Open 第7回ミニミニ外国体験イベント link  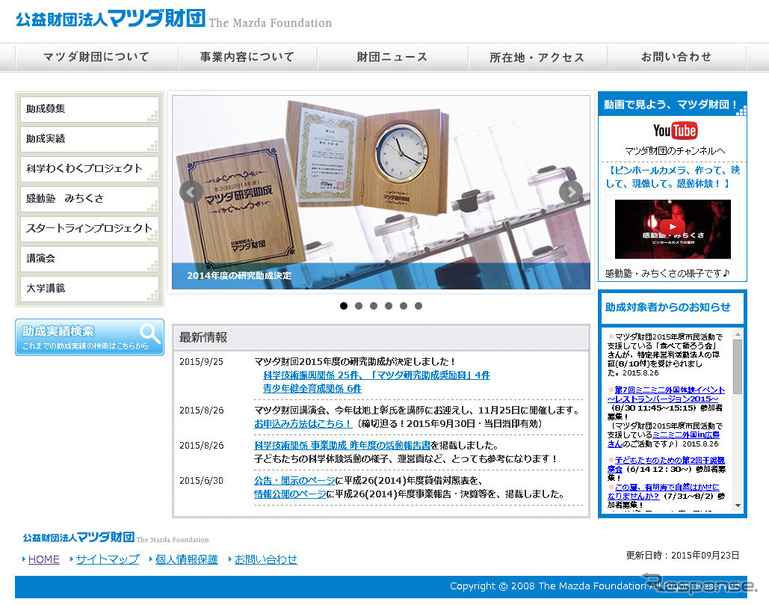[x=666, y=394]
